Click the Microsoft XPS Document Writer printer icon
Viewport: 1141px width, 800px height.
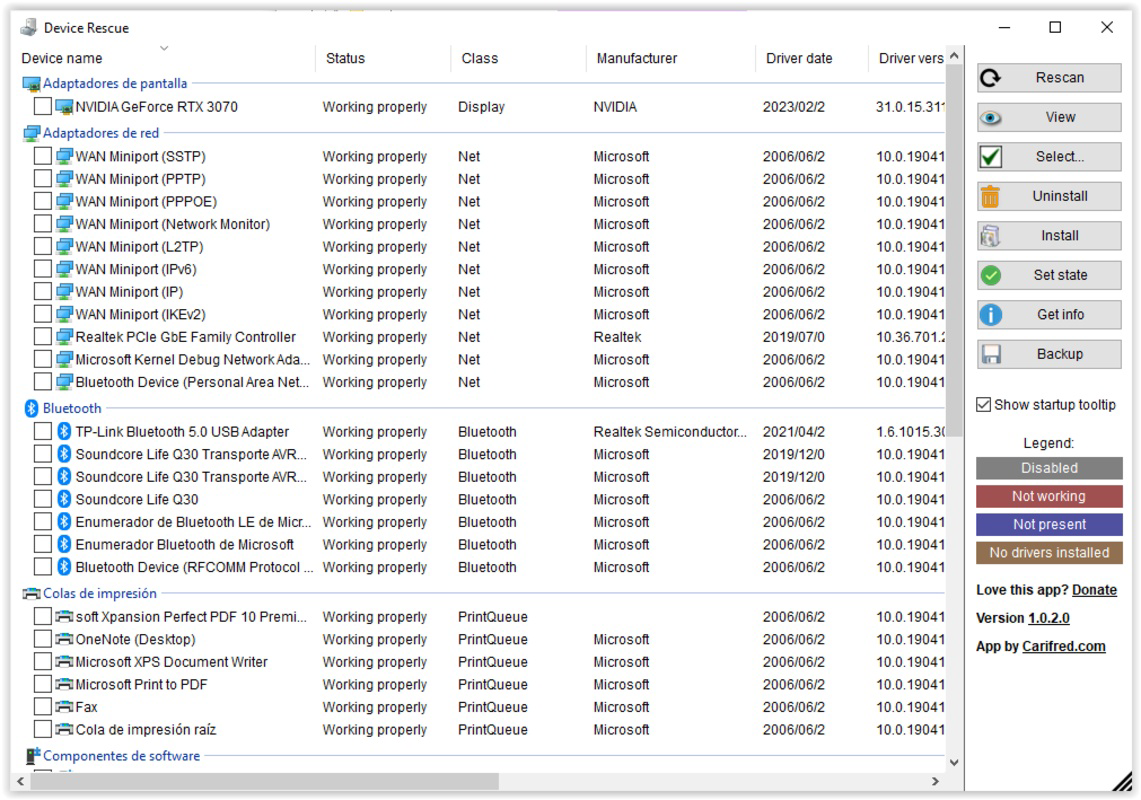[64, 662]
